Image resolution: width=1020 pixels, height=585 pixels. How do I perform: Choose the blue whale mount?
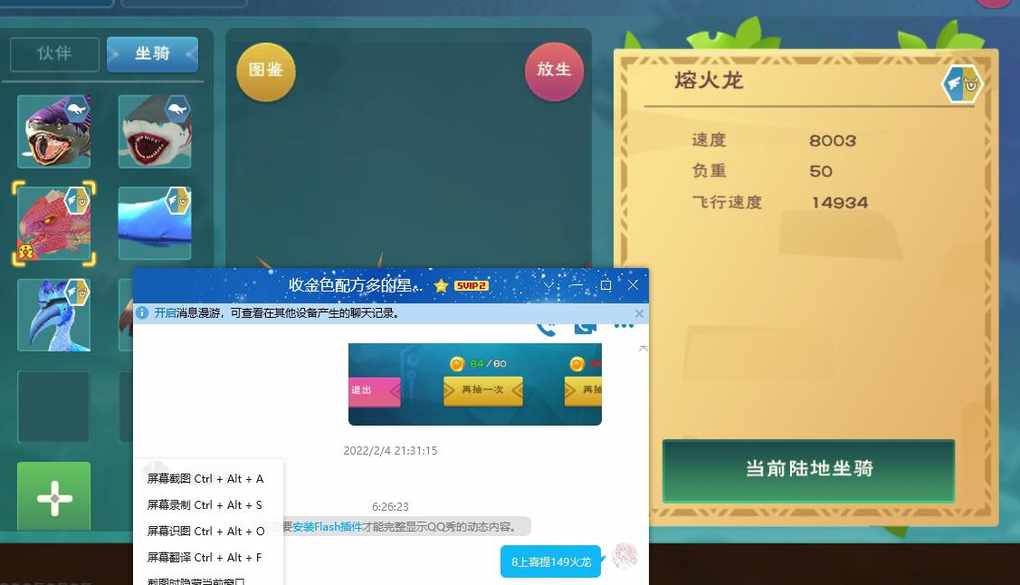(154, 223)
